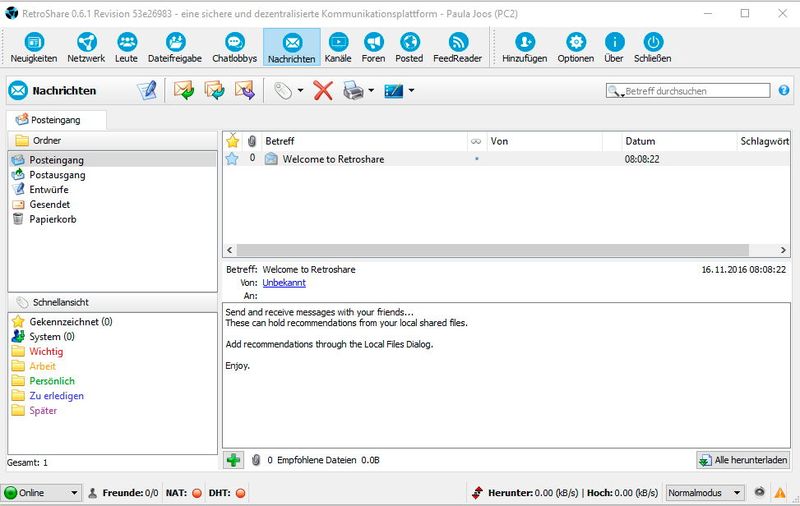Delete message with the red X
This screenshot has height=506, width=800.
click(323, 91)
